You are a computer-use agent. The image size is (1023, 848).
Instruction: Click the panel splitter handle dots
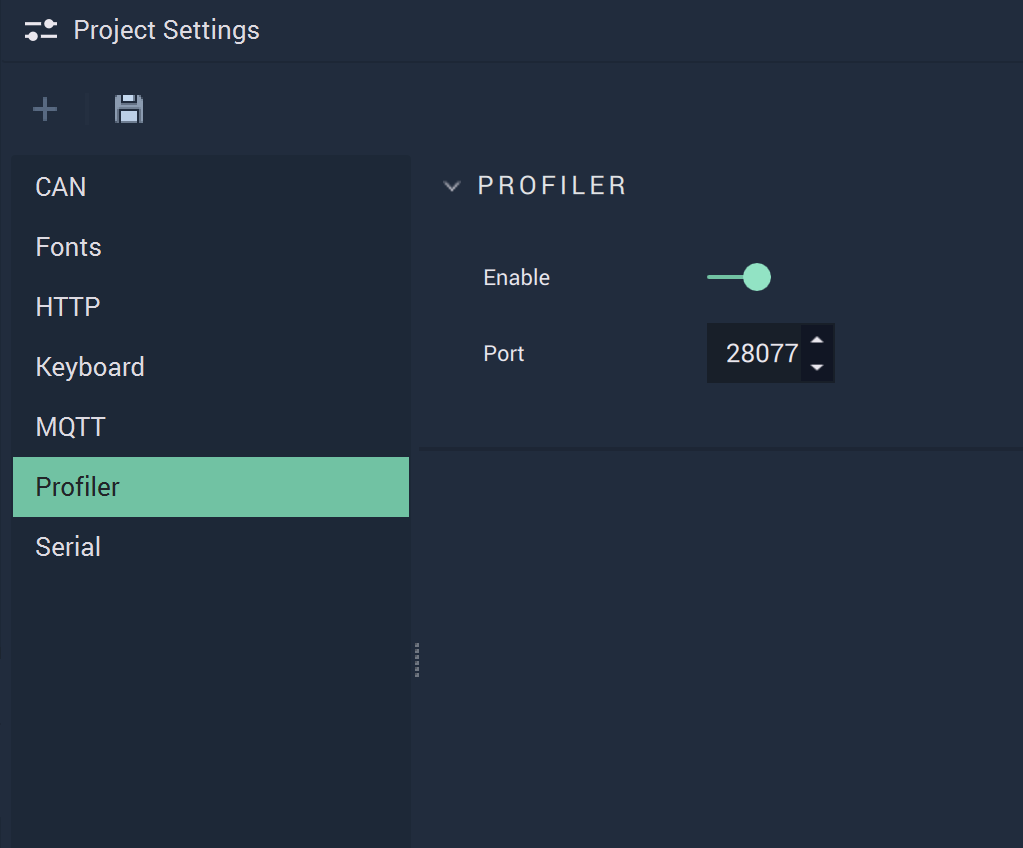(417, 660)
